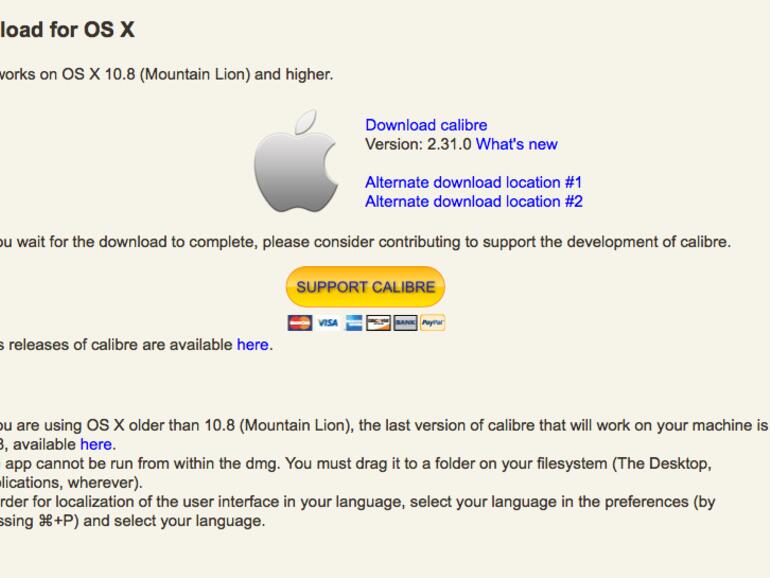Click the 'app cannot be run from within the dmg' note
This screenshot has height=578, width=770.
point(356,472)
